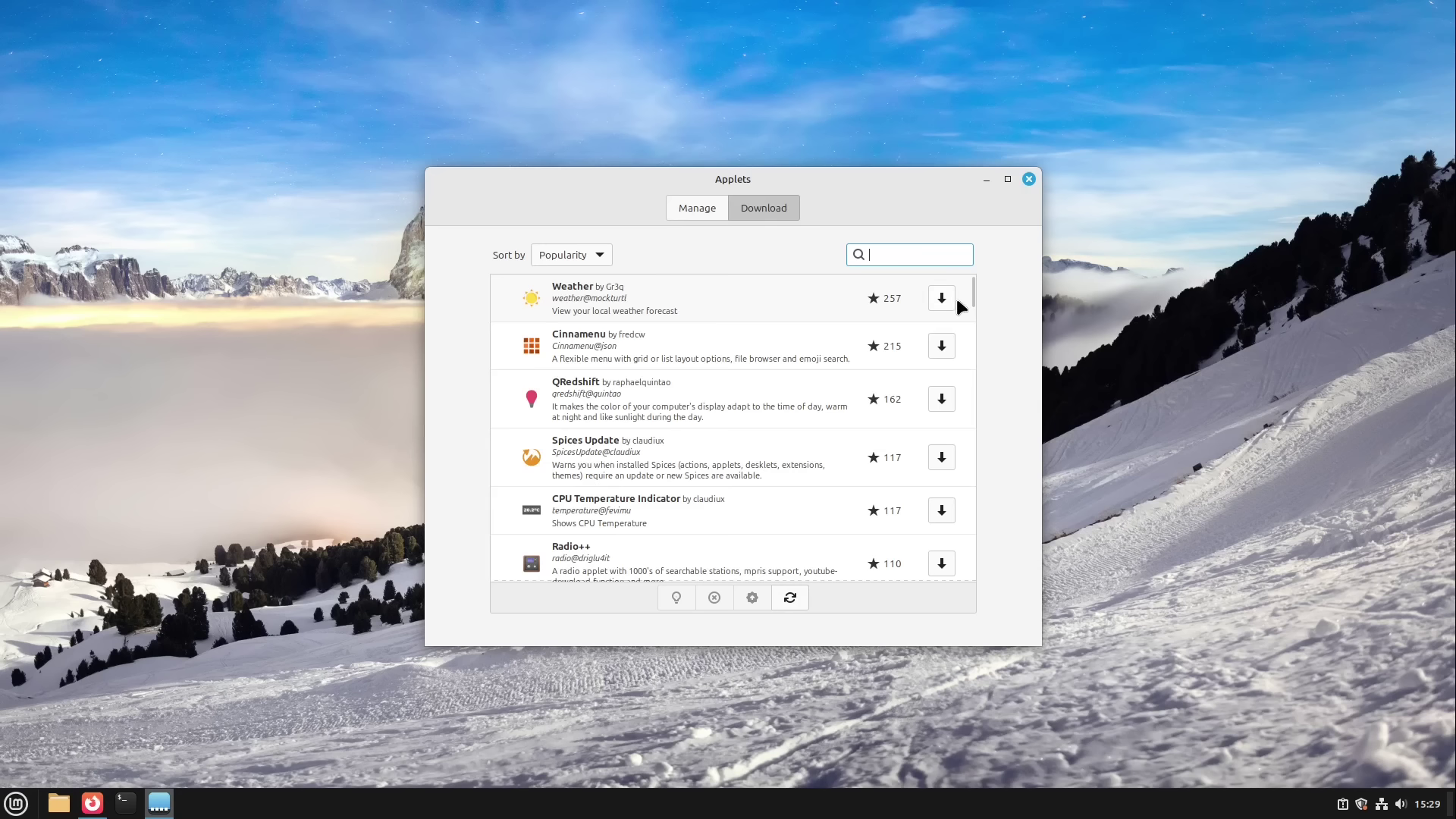Open the applet settings gear

752,598
